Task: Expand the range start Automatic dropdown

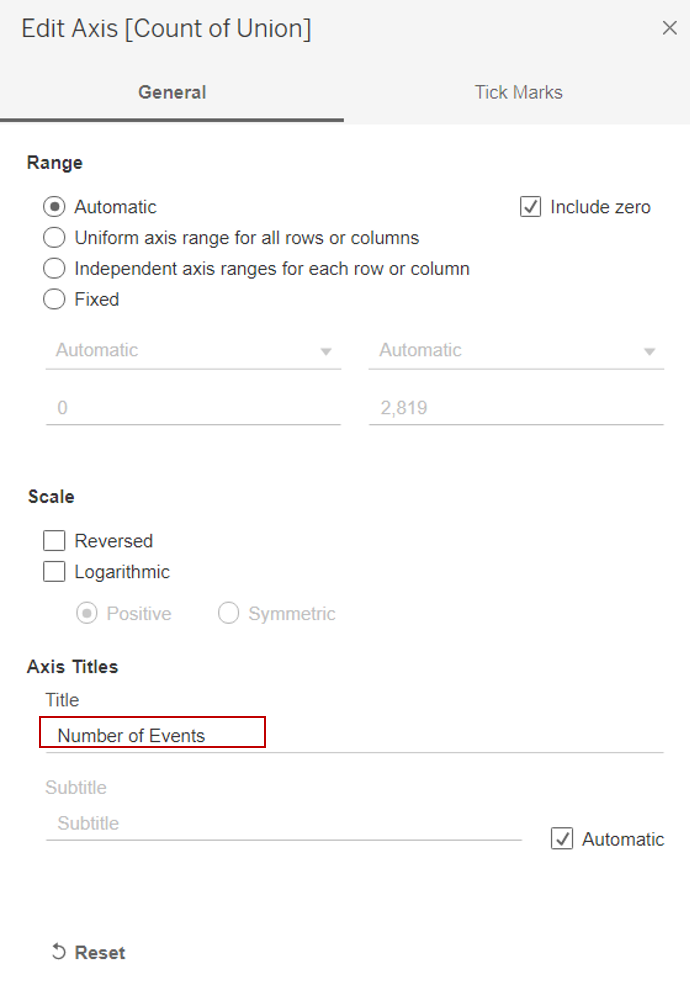Action: pos(193,351)
